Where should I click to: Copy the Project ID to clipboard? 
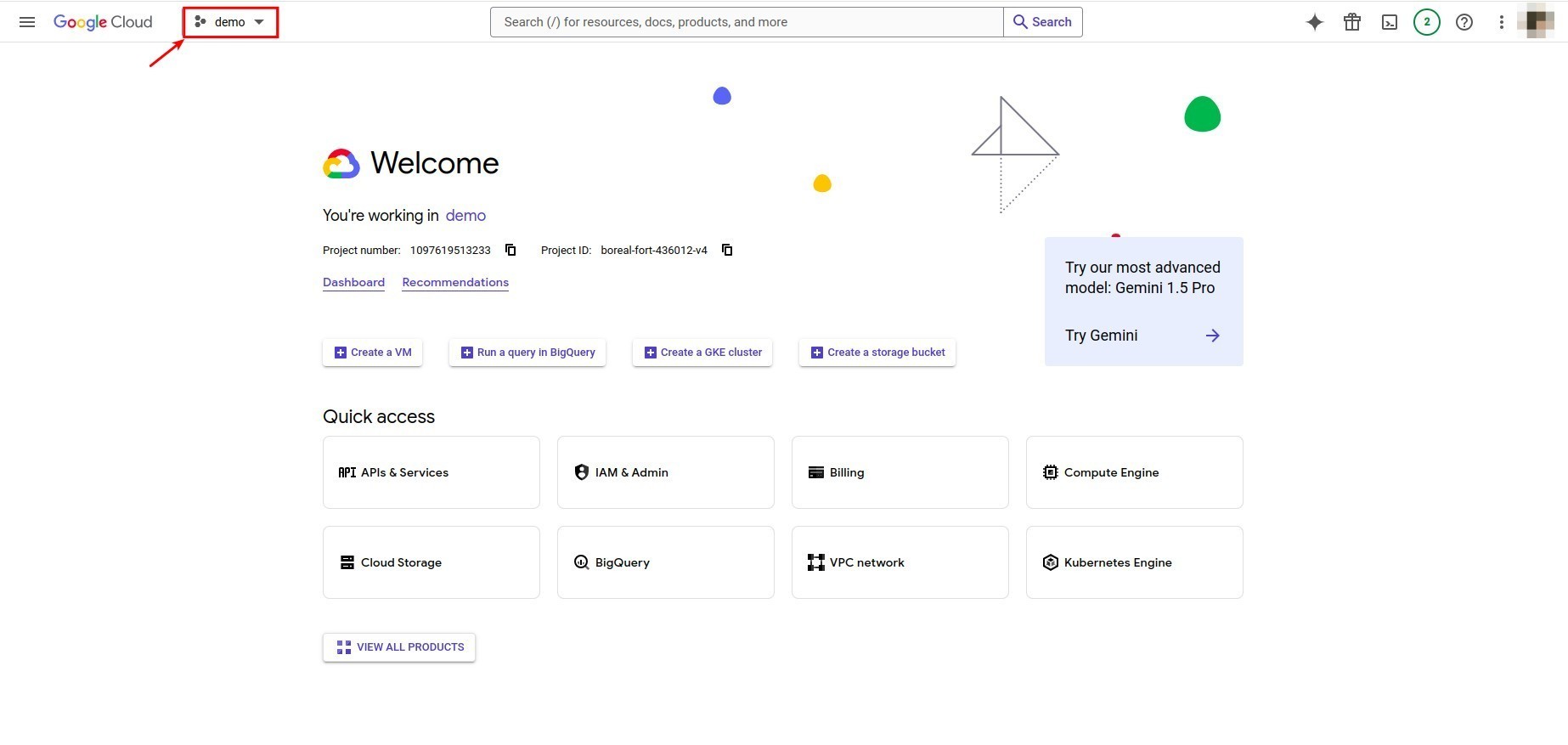pyautogui.click(x=727, y=250)
